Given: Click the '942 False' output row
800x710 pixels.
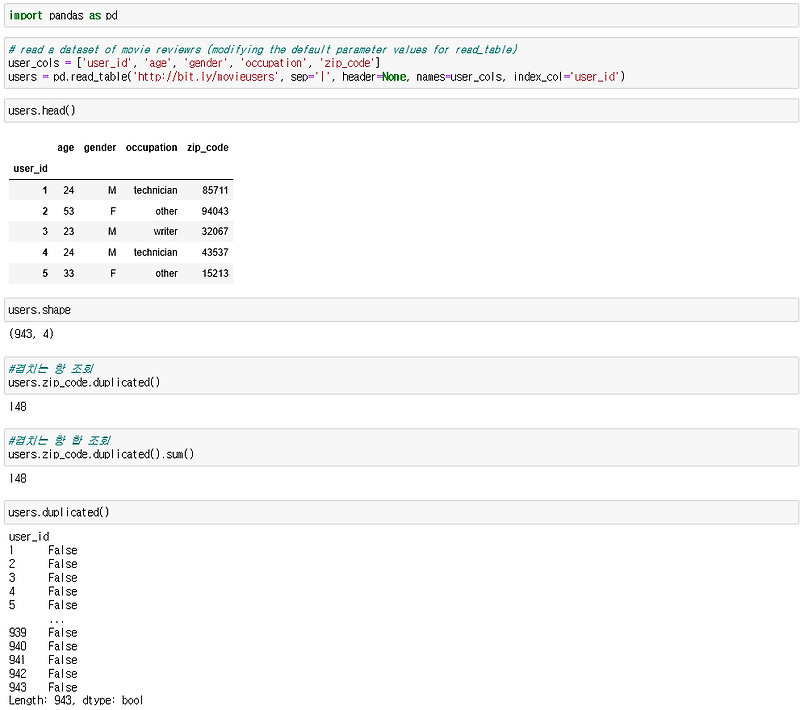Looking at the screenshot, I should coord(43,674).
